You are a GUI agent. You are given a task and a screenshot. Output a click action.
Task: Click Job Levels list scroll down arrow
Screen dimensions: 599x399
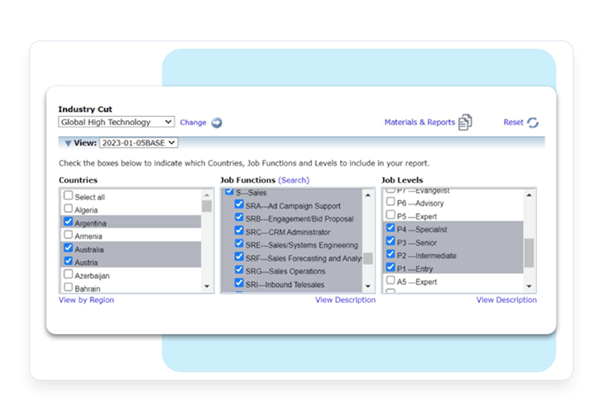pos(529,286)
